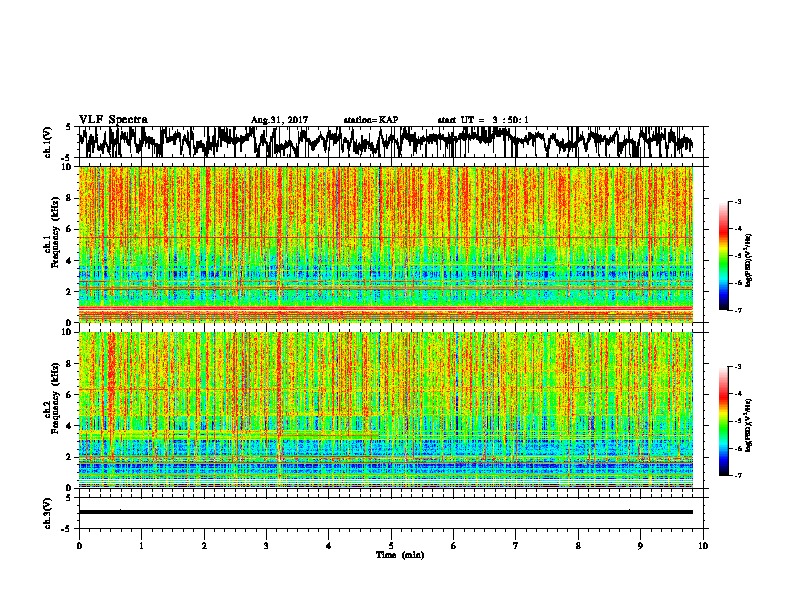Click the "station=KAP" header label

click(x=371, y=120)
